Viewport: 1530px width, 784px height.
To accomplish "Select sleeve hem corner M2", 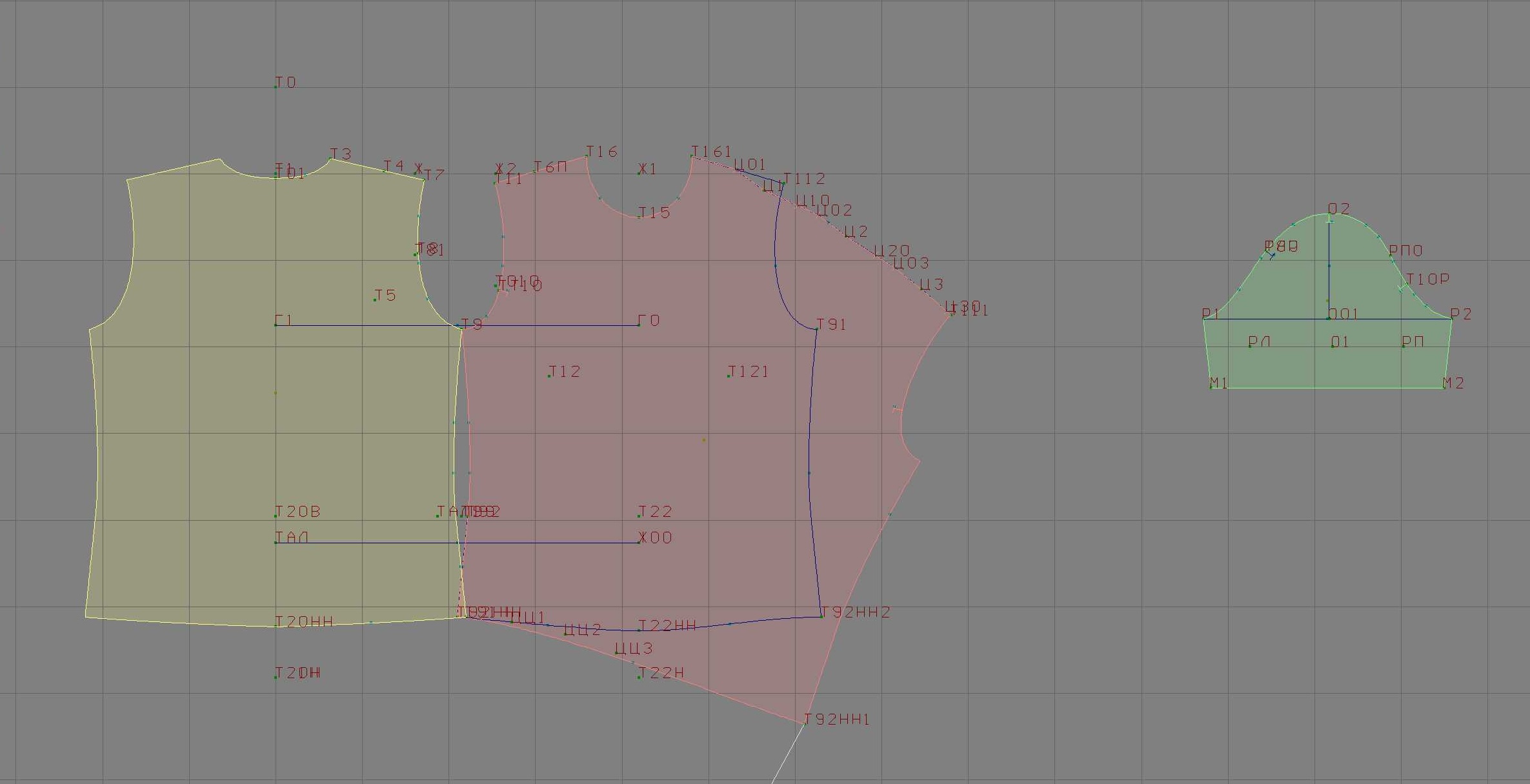I will click(1444, 387).
